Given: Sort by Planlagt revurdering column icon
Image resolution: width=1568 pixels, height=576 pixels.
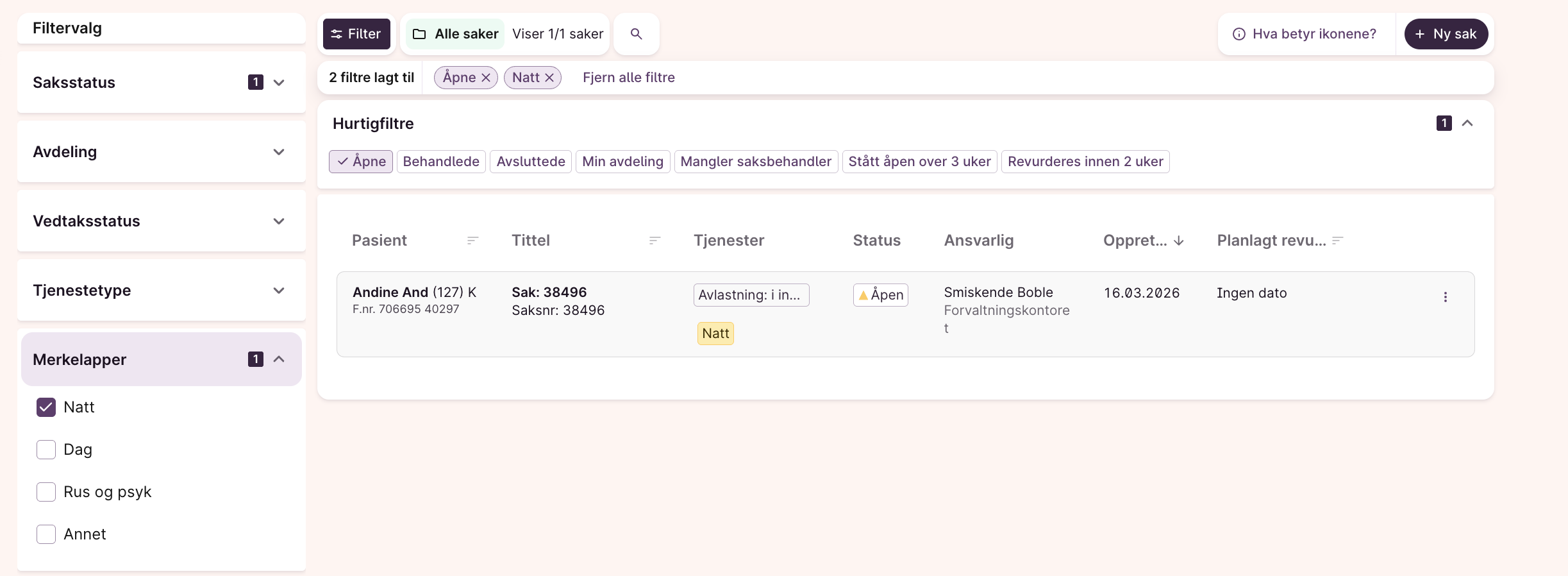Looking at the screenshot, I should click(x=1337, y=241).
